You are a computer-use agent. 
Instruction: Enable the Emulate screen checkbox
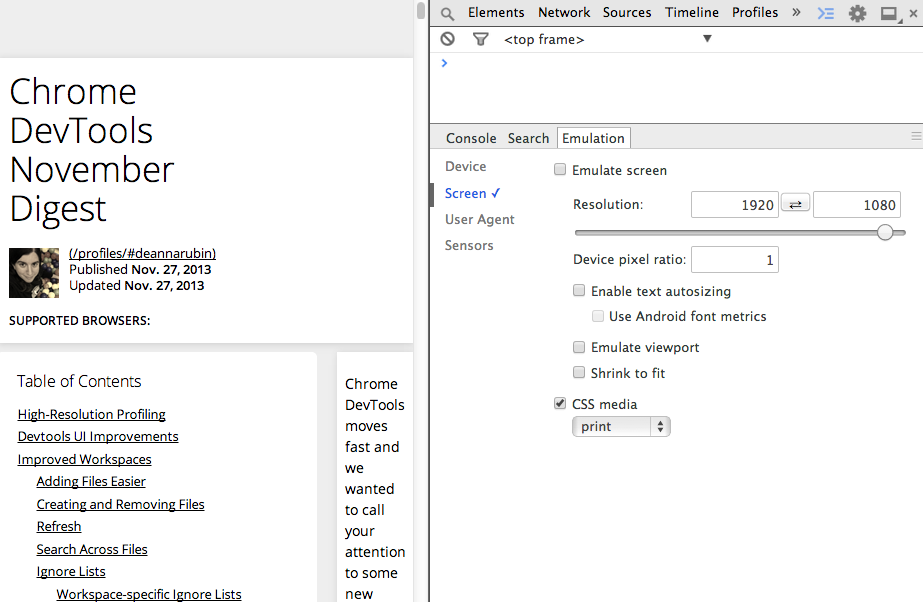tap(560, 169)
